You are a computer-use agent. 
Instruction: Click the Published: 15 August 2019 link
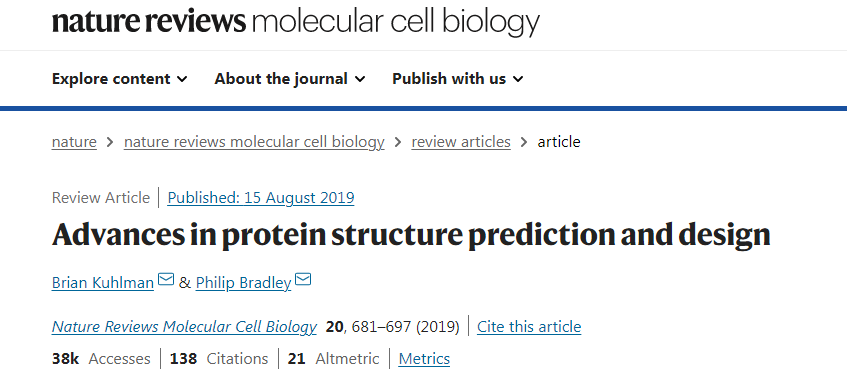pyautogui.click(x=261, y=198)
